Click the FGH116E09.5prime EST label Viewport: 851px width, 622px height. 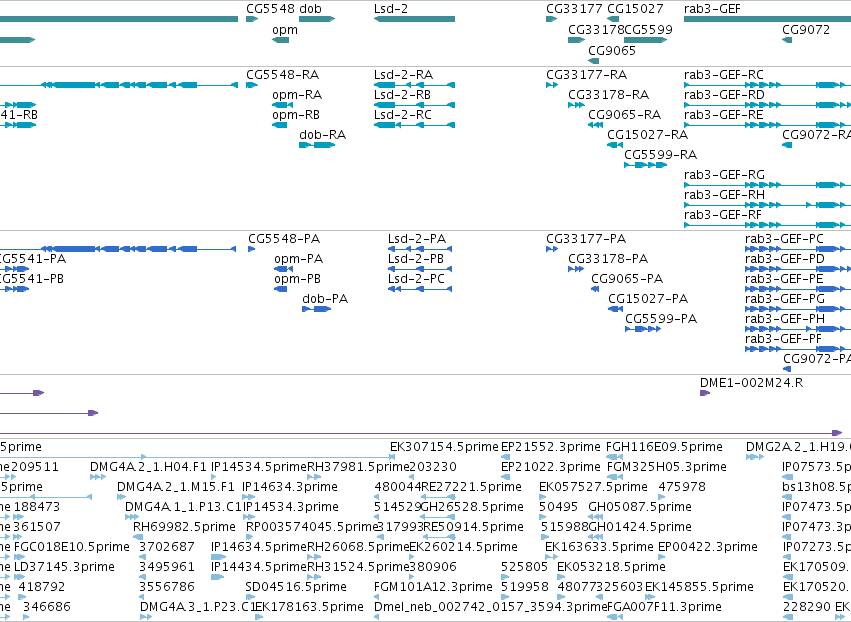click(x=664, y=447)
